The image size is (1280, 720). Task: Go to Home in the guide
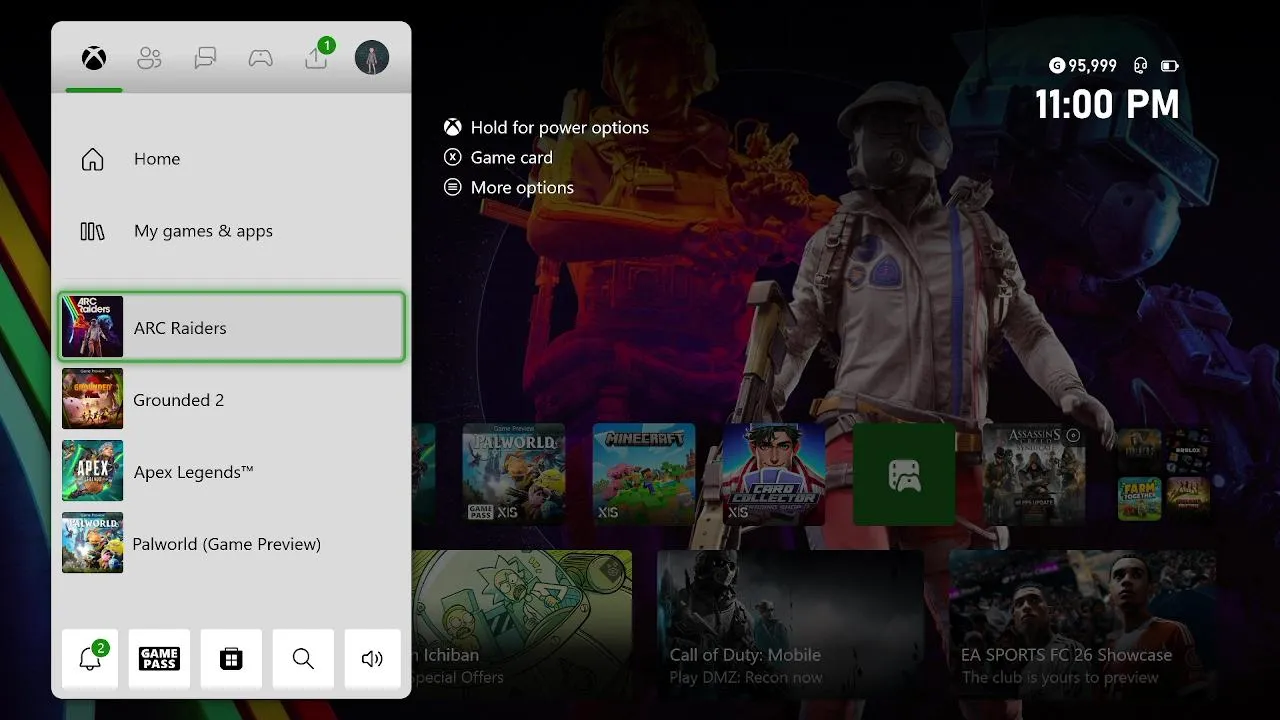(232, 159)
